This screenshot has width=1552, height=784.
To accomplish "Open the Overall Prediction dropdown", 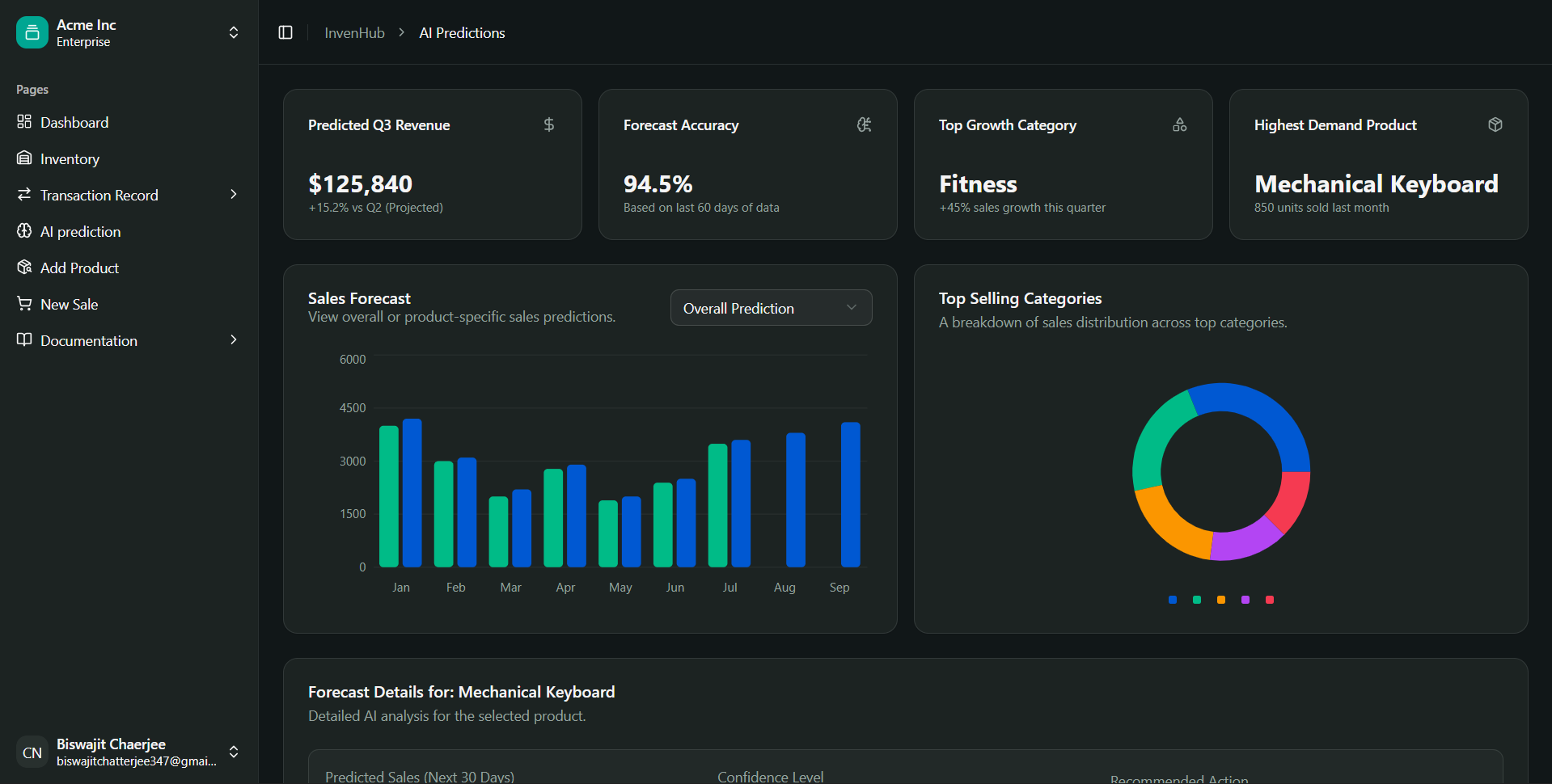I will coord(771,308).
